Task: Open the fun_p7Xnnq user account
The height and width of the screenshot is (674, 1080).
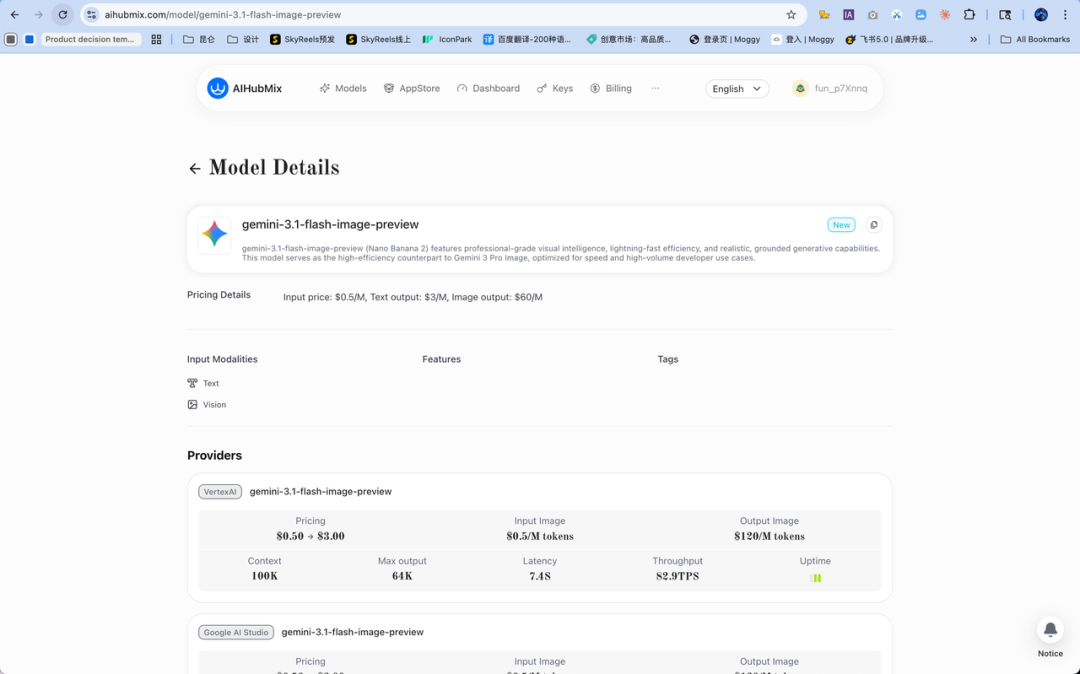Action: 831,88
